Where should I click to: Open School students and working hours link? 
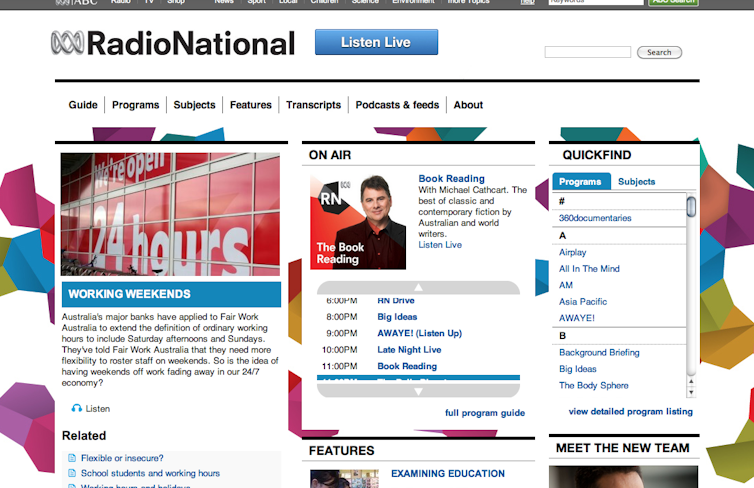pos(150,473)
